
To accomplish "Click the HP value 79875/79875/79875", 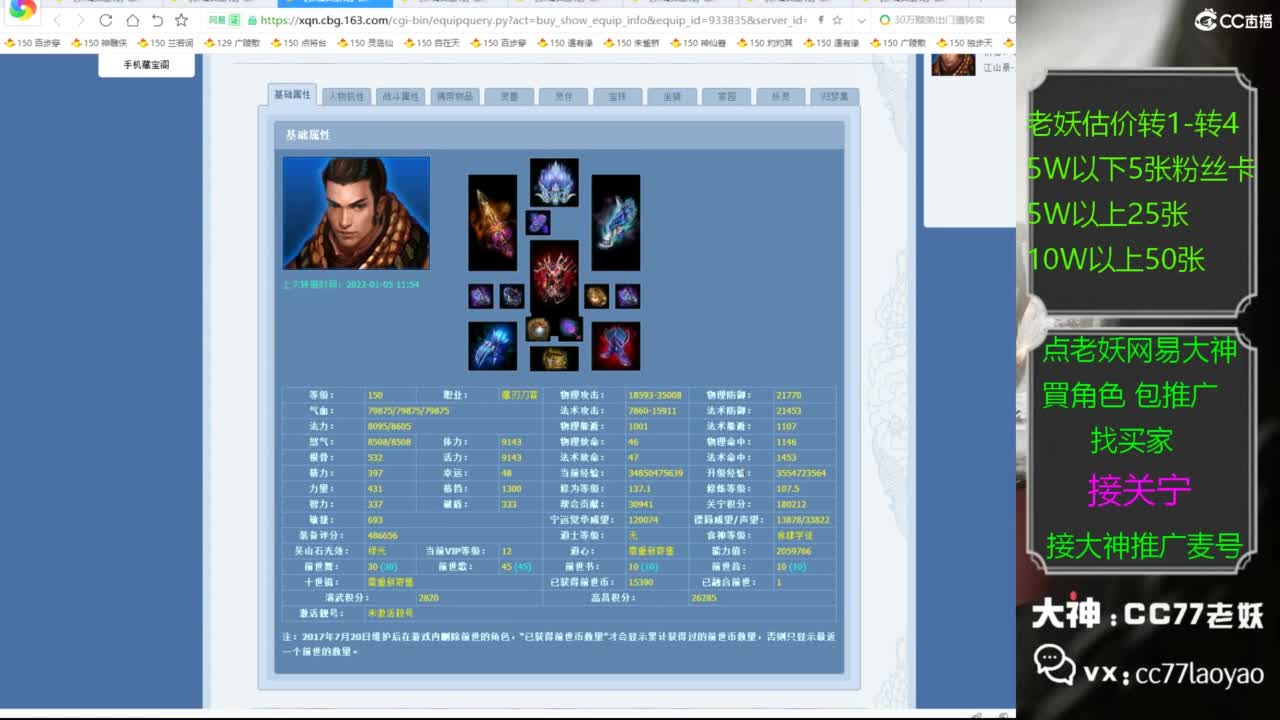I will (x=409, y=411).
